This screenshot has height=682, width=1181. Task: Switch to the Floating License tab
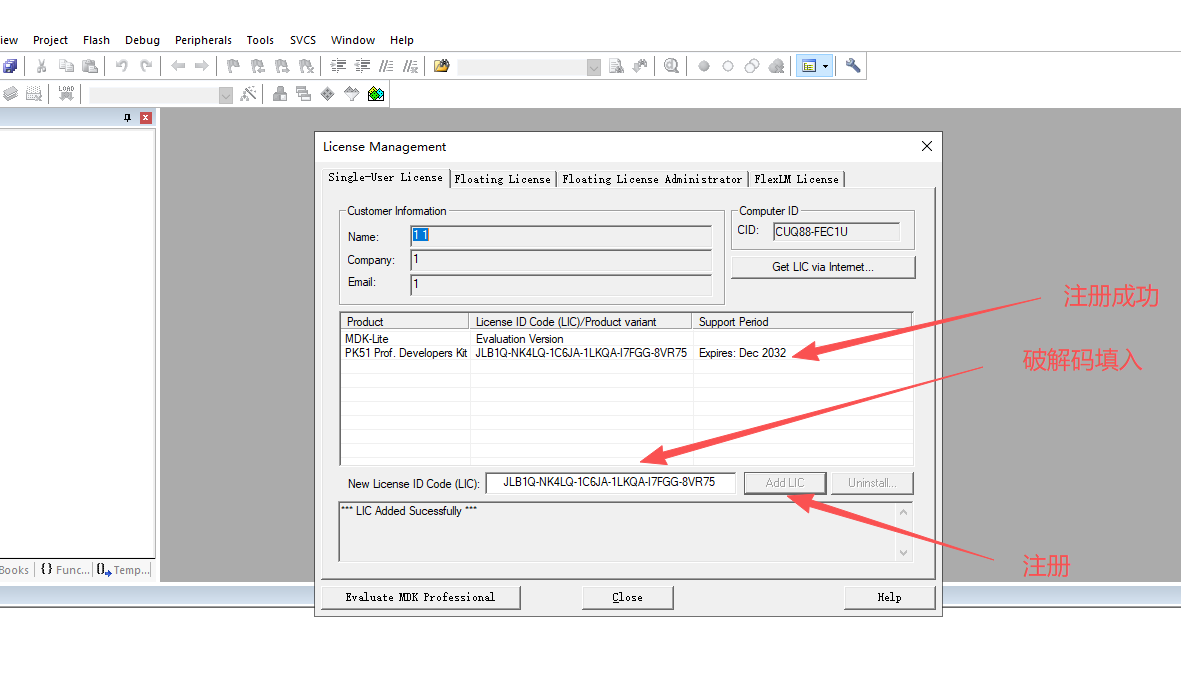click(502, 179)
